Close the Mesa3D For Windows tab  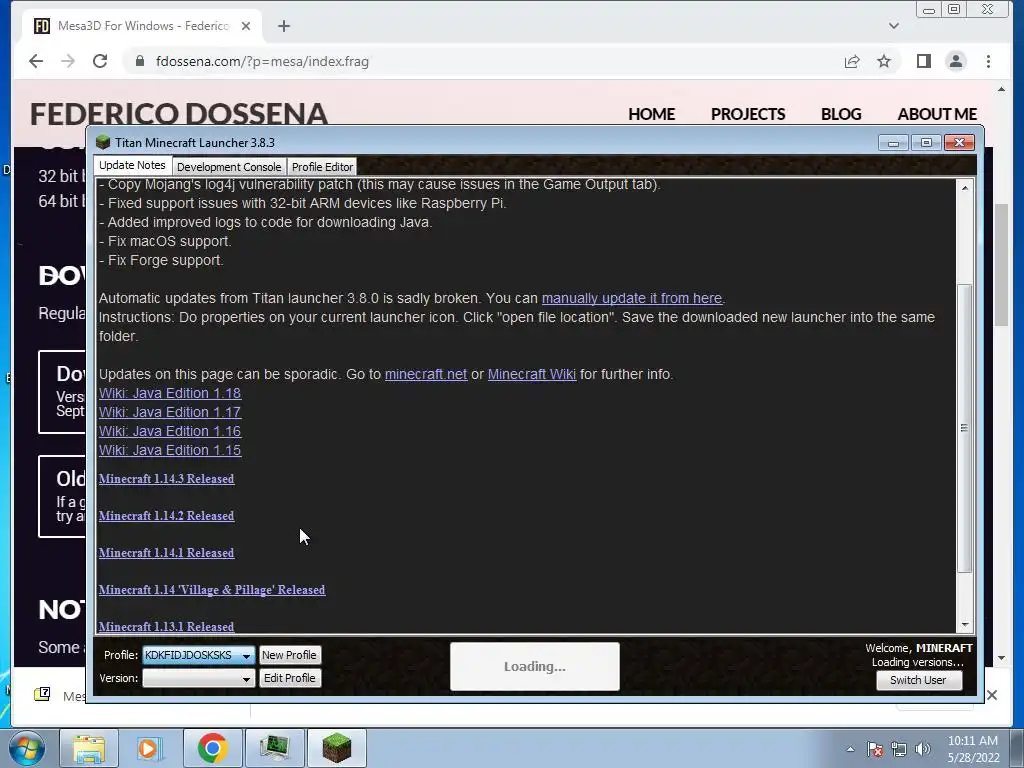(x=246, y=26)
